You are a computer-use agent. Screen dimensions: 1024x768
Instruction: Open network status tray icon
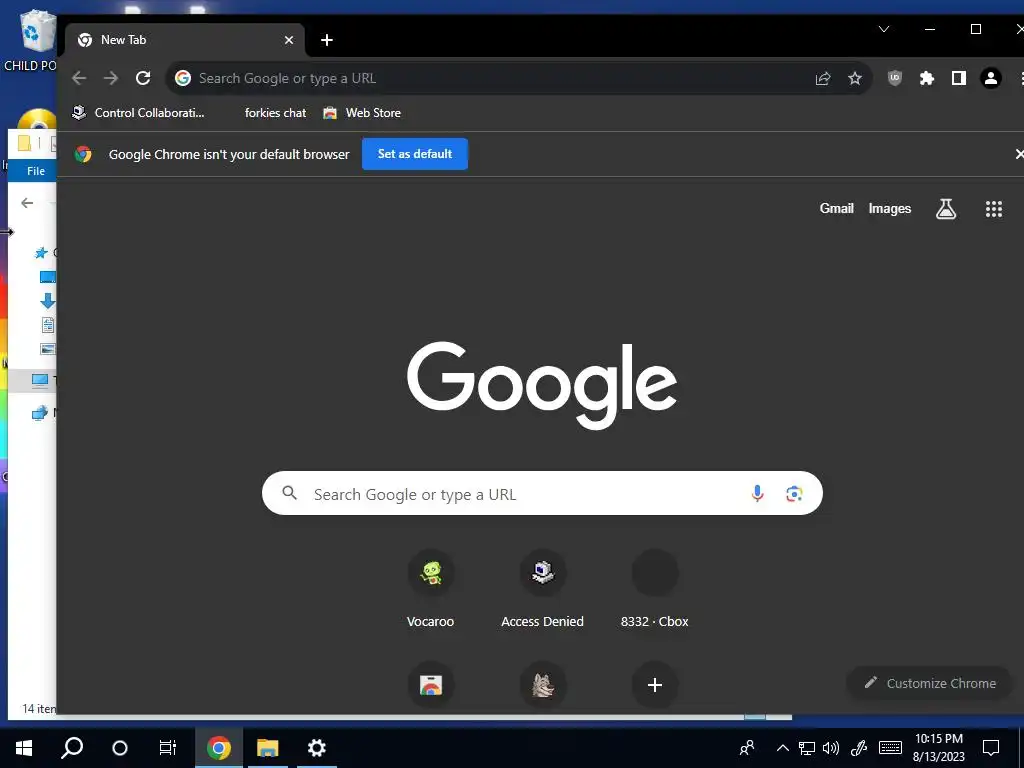coord(807,748)
